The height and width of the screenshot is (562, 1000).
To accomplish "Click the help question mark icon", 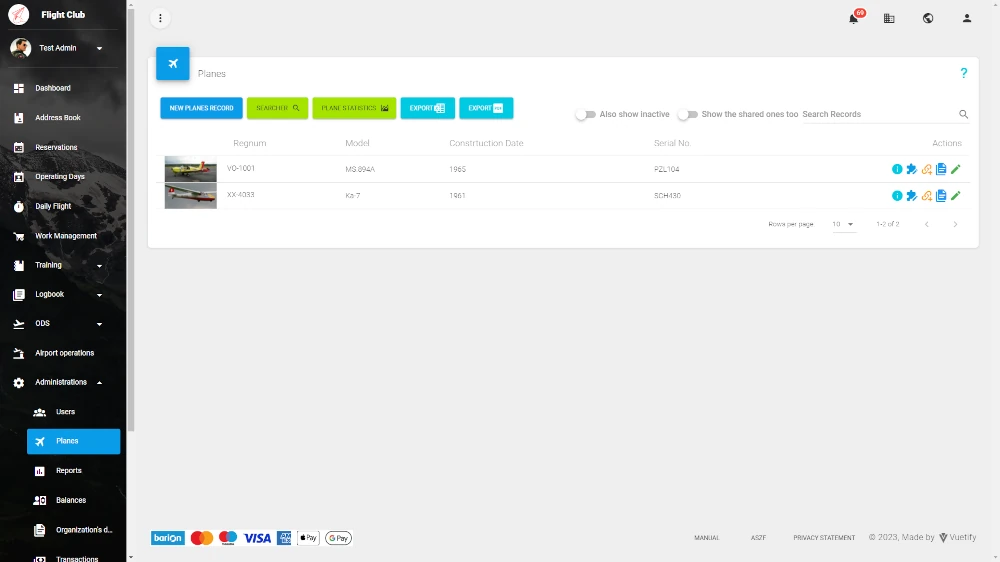I will [964, 73].
